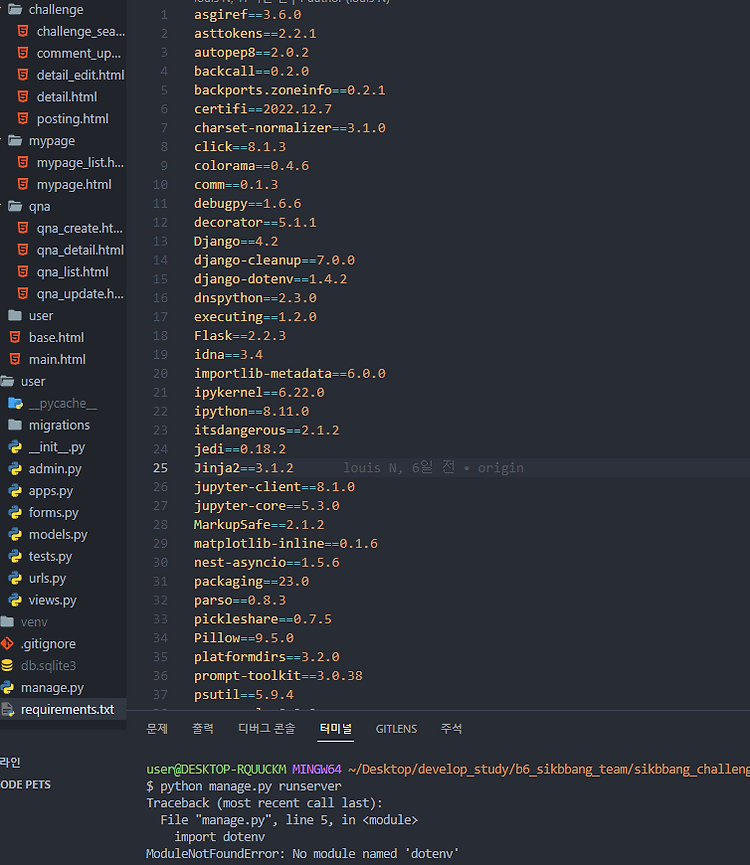
Task: Switch to the 출력 (Output) tab
Action: (202, 729)
